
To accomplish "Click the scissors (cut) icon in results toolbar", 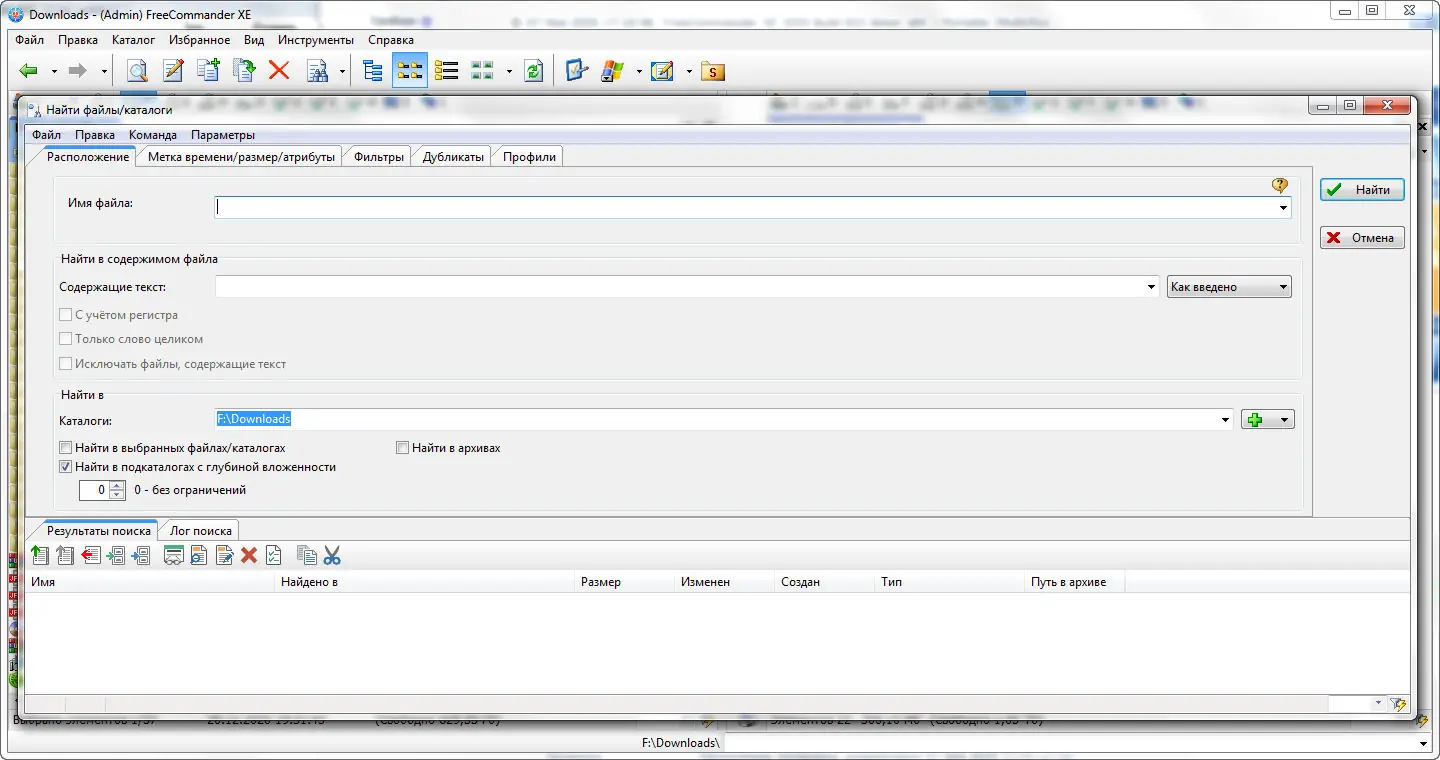I will tap(331, 554).
